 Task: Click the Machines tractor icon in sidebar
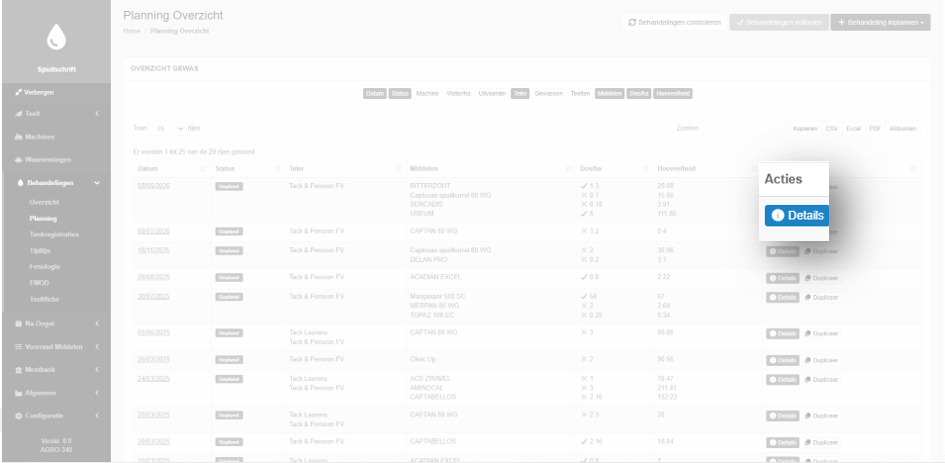tap(19, 137)
